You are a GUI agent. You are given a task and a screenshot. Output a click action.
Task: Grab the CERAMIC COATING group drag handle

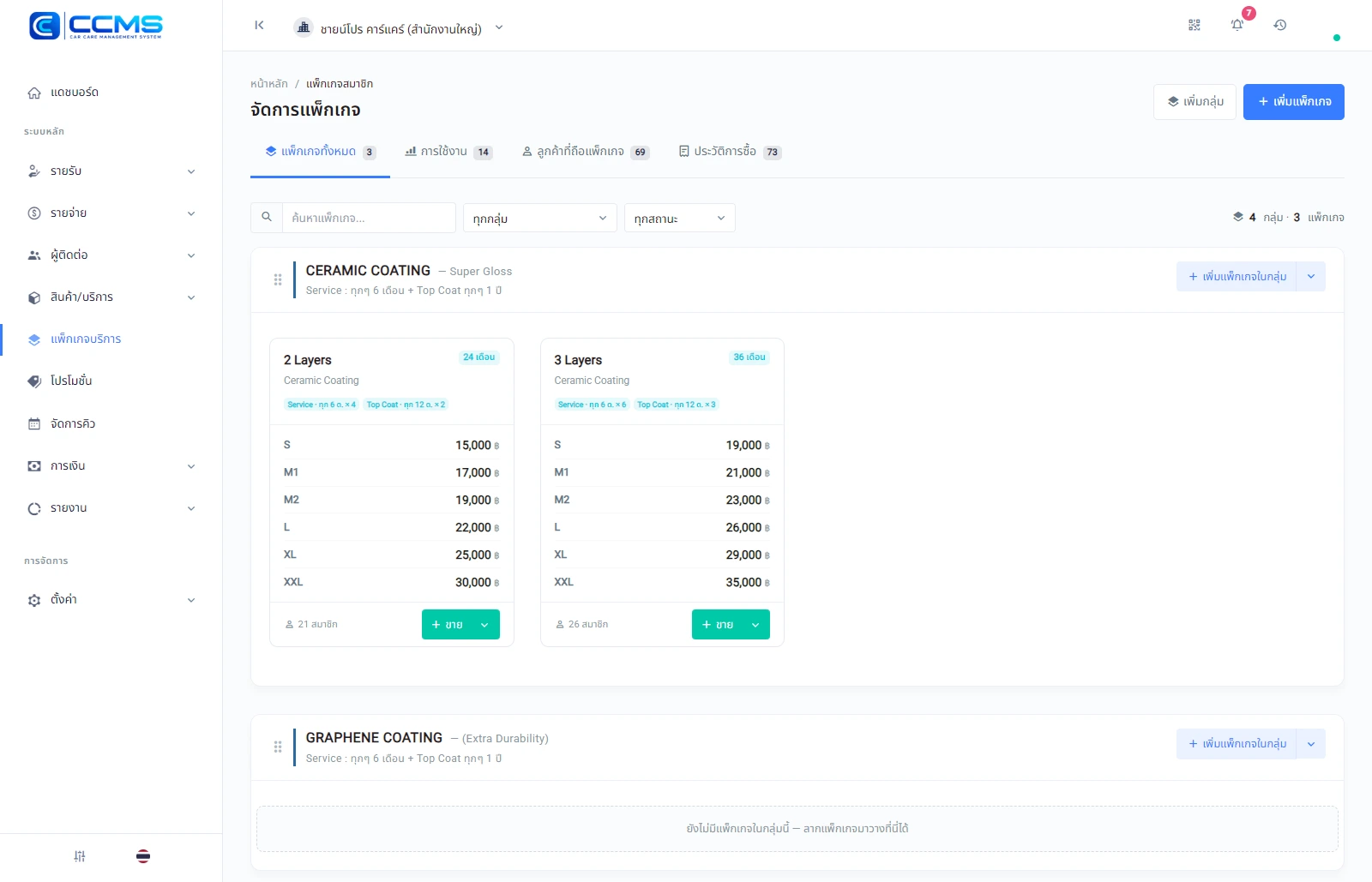pyautogui.click(x=278, y=279)
